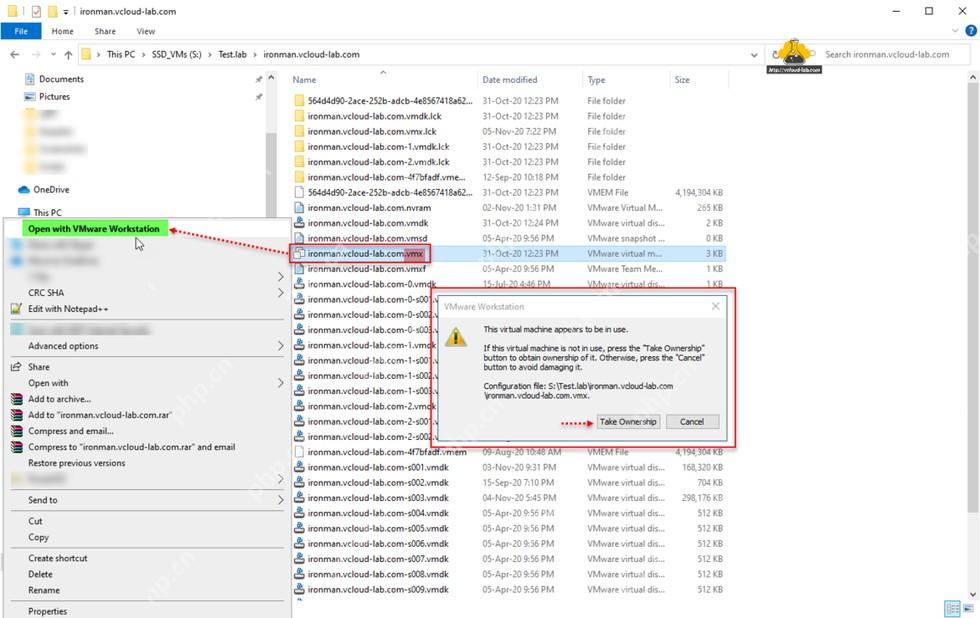Screen dimensions: 980x618
Task: Switch to Large icons view icon
Action: 968,608
